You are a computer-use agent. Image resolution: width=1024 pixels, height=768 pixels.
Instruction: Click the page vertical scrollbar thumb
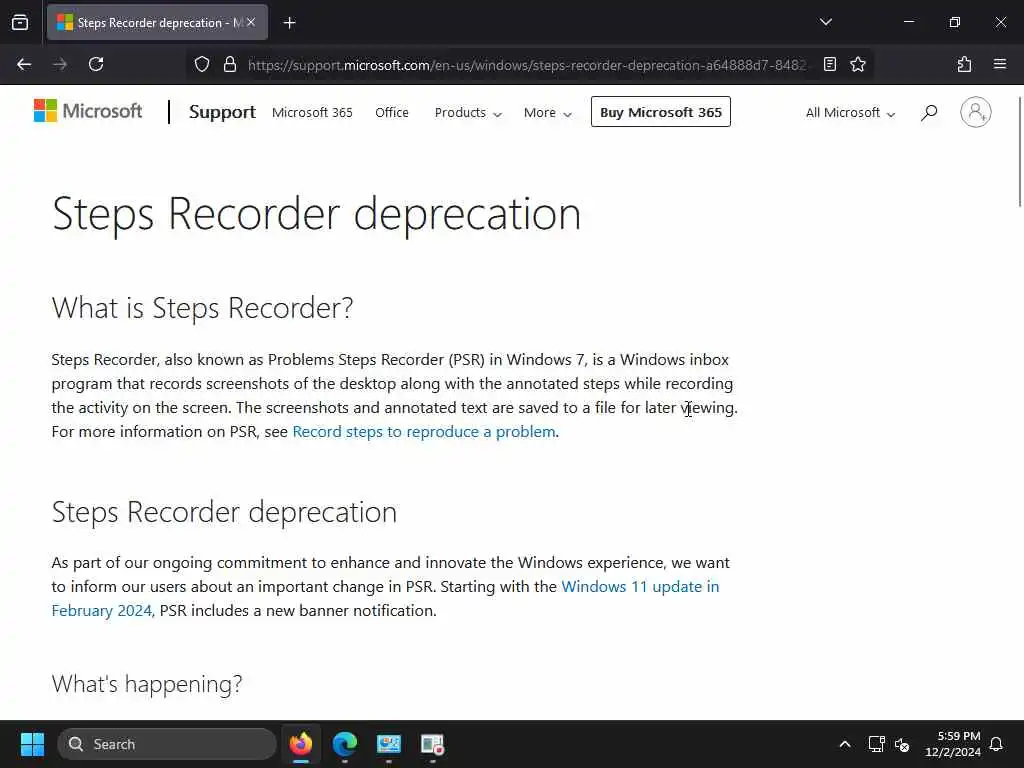pos(1019,152)
